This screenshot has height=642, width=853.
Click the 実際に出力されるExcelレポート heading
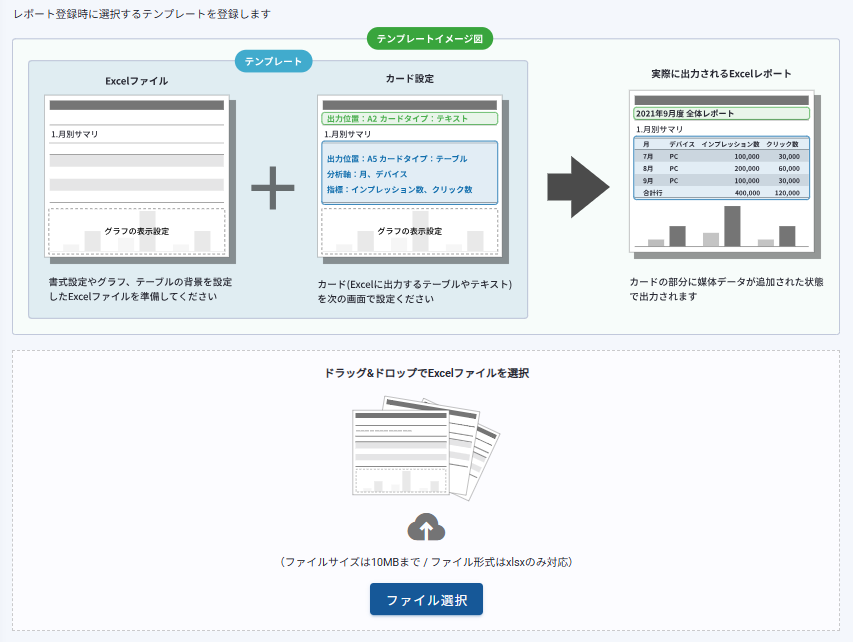pyautogui.click(x=721, y=74)
